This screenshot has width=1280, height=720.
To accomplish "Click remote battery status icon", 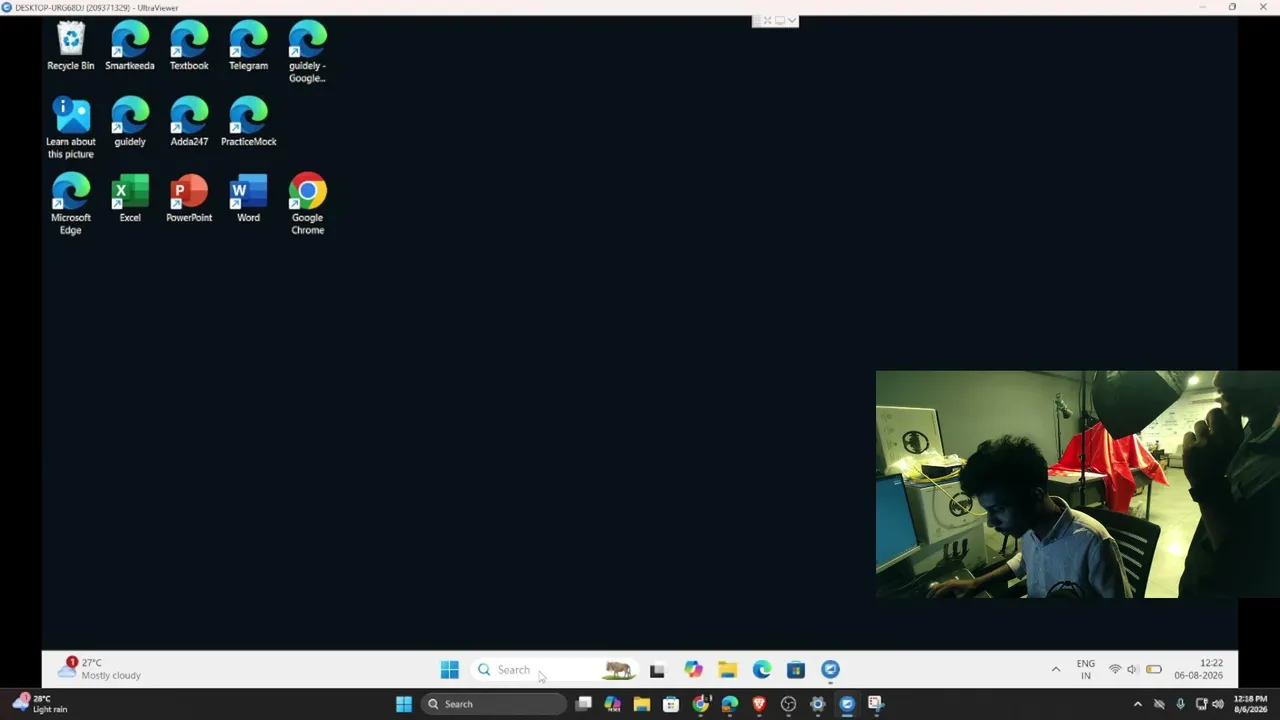I will 1153,670.
